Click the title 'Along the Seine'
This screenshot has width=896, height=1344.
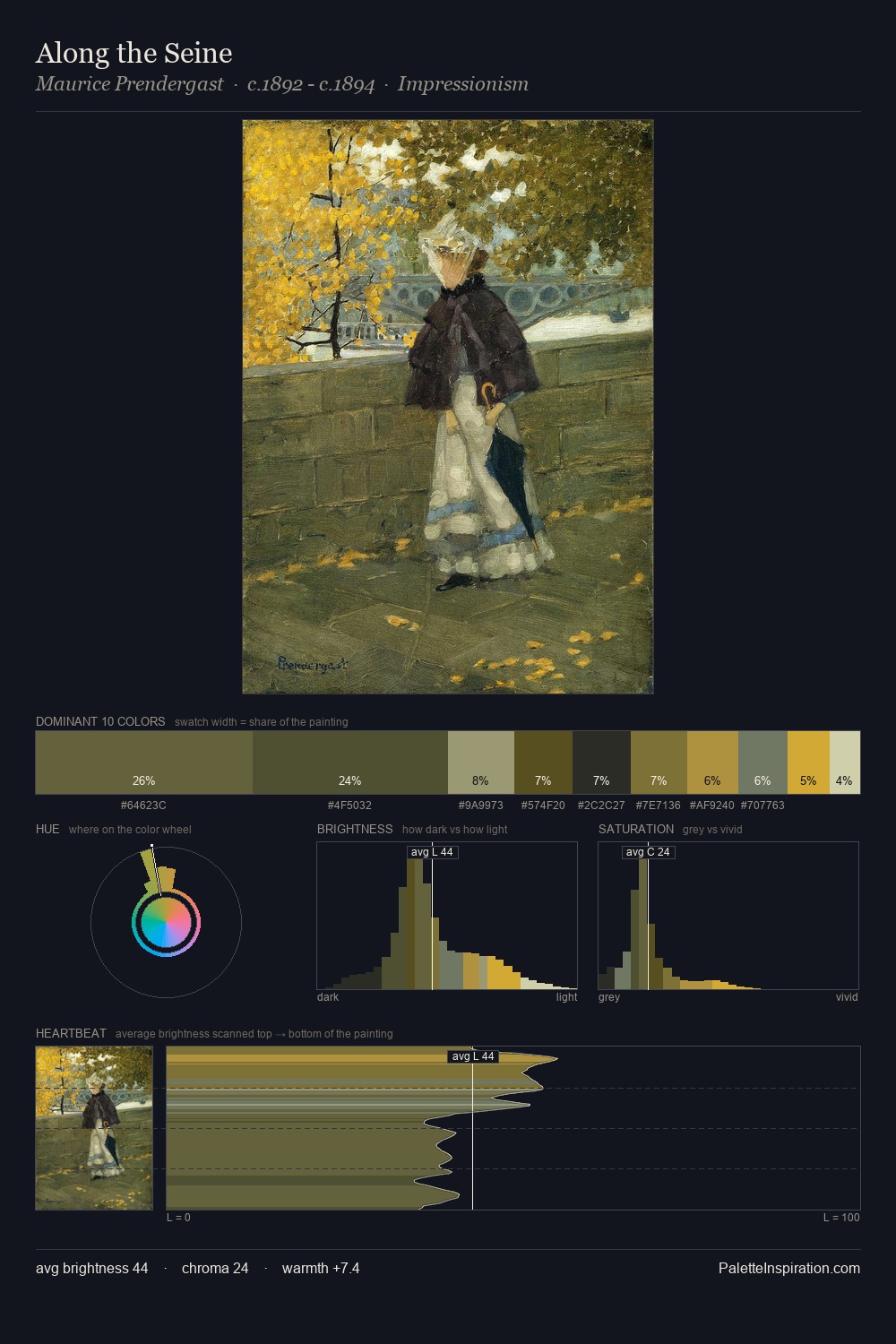[x=134, y=53]
